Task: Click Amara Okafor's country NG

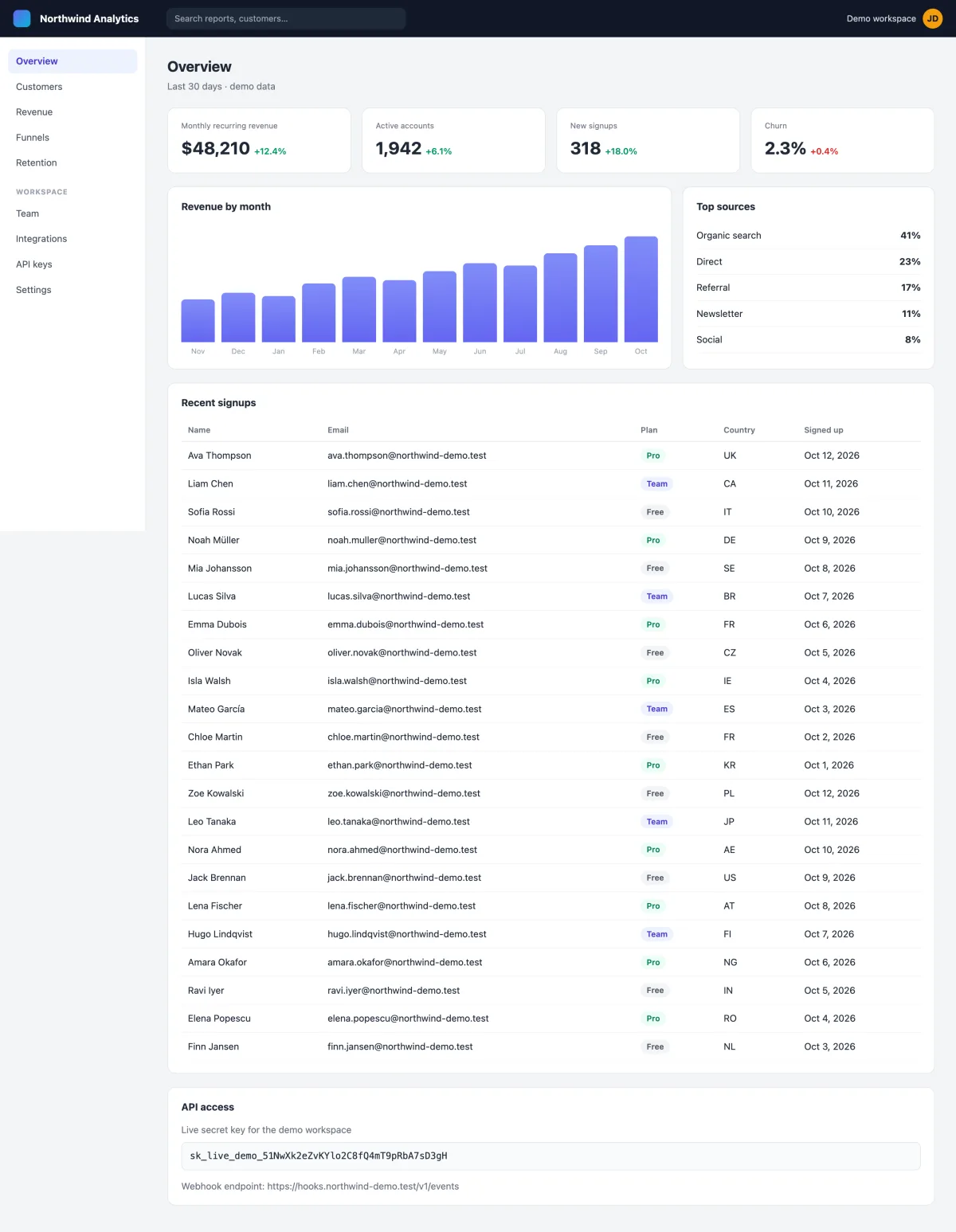Action: (x=731, y=962)
